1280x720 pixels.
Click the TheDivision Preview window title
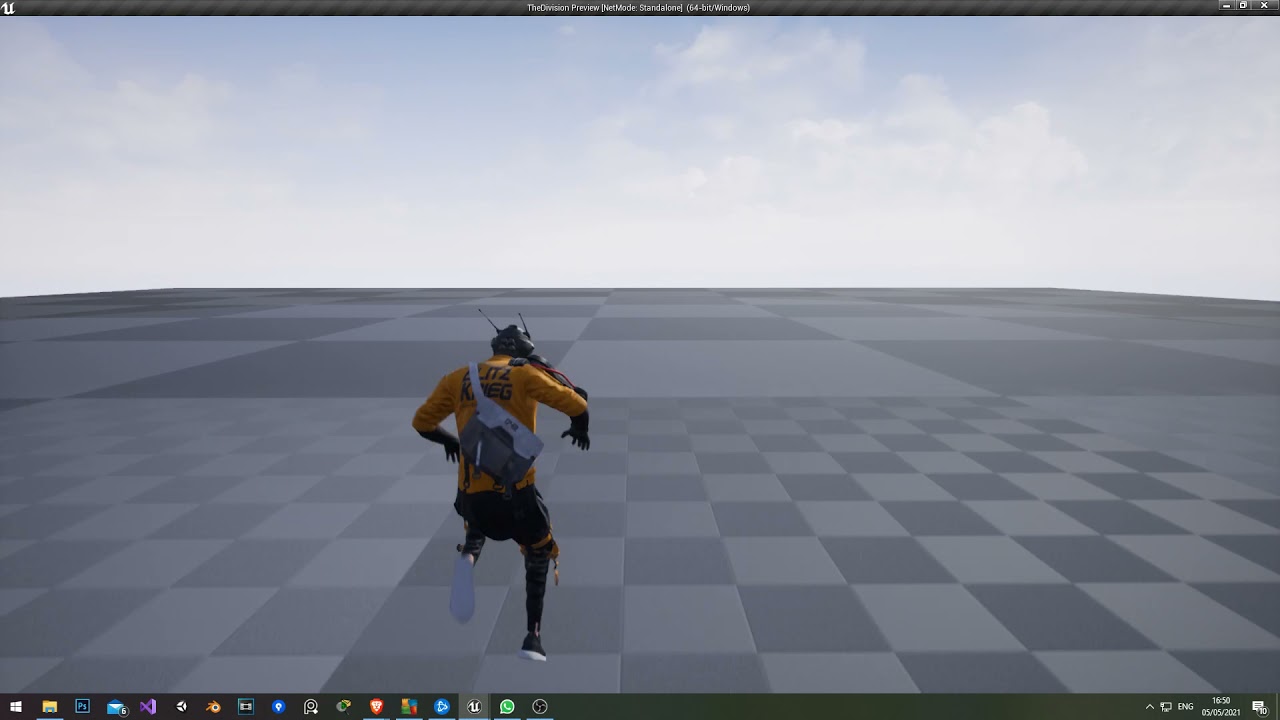coord(638,7)
